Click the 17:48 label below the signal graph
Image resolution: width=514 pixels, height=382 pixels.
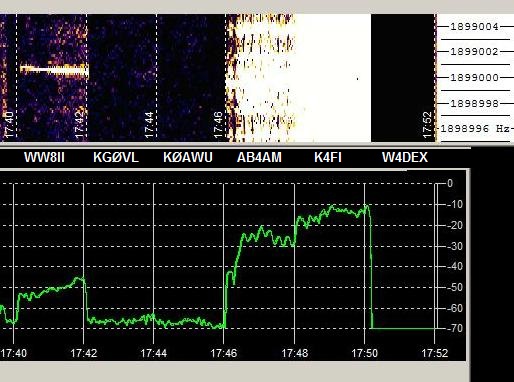(x=295, y=353)
